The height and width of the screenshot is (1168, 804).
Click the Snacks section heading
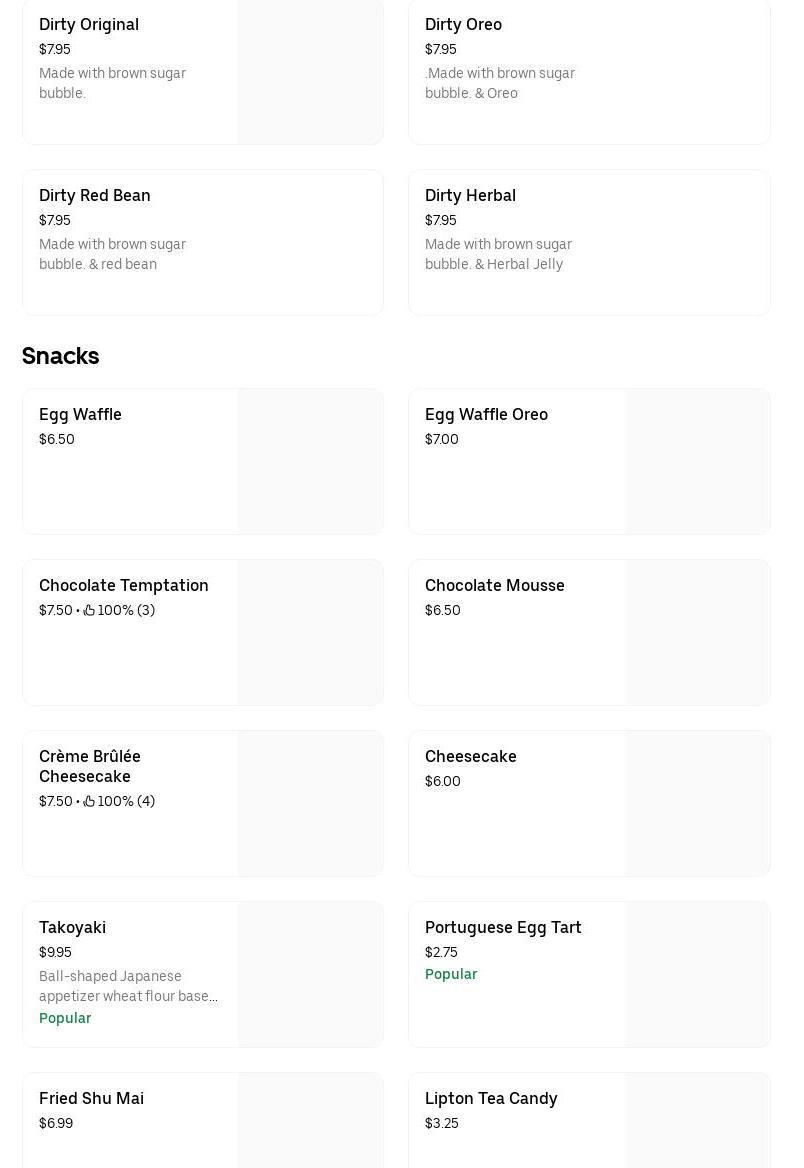[x=60, y=356]
